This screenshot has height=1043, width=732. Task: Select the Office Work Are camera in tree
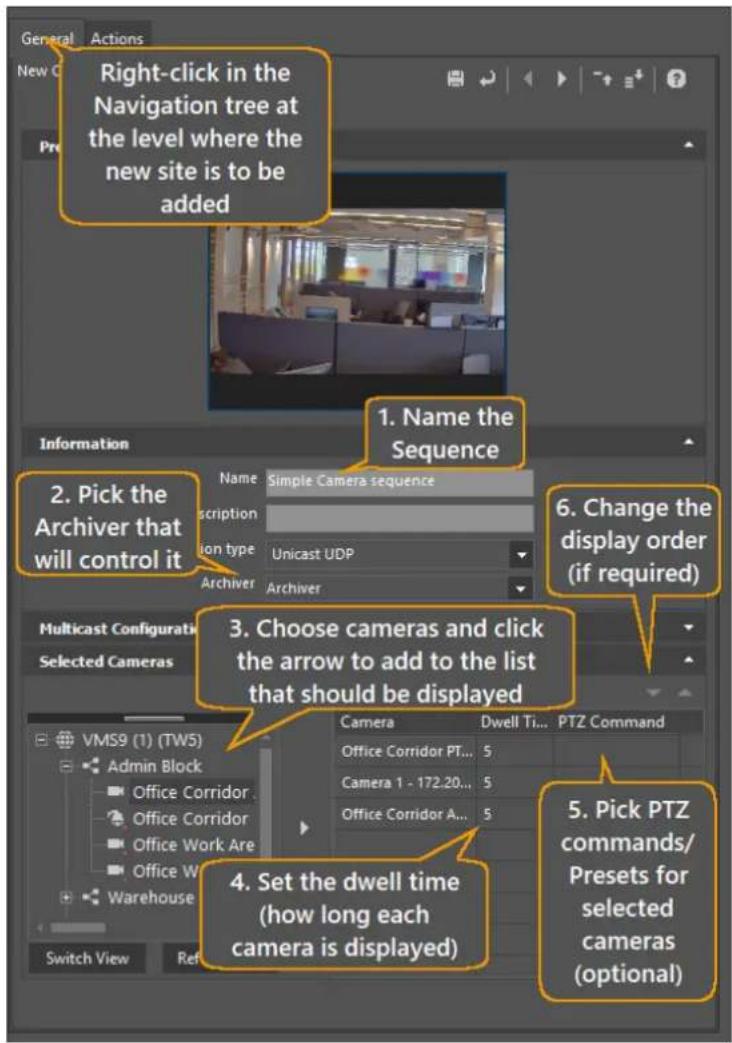180,845
